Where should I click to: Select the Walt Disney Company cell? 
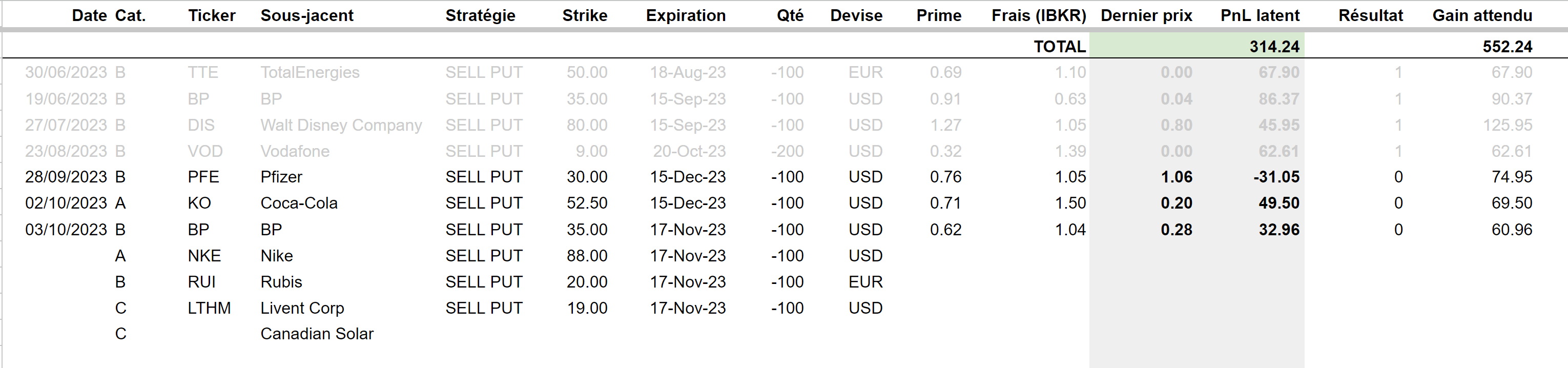point(341,125)
